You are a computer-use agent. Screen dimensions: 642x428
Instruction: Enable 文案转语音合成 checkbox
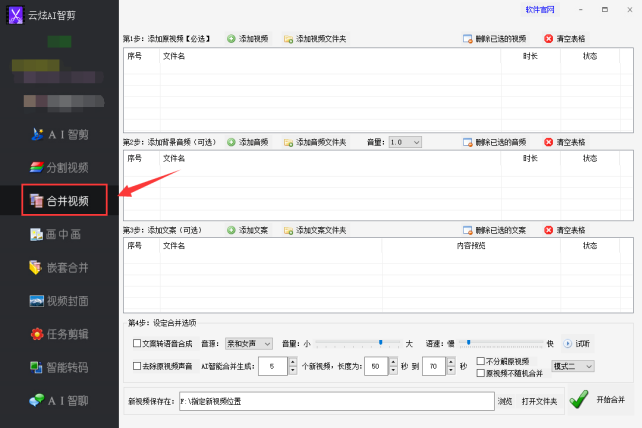click(137, 343)
